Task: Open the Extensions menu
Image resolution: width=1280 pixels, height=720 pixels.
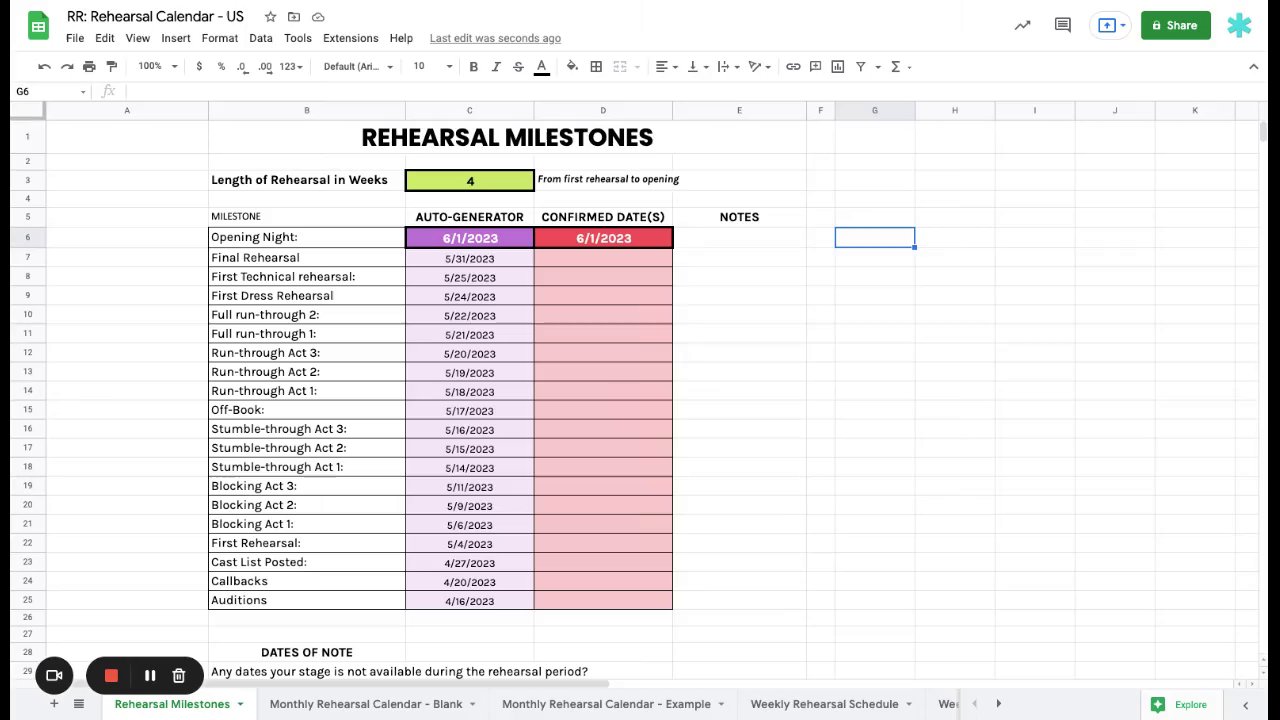Action: pos(350,38)
